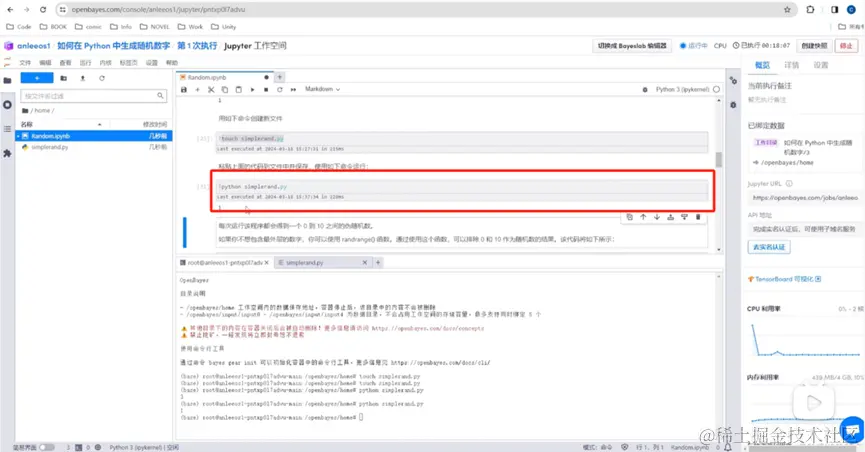Paste cell using the clipboard icon
Image resolution: width=865 pixels, height=452 pixels.
click(238, 89)
